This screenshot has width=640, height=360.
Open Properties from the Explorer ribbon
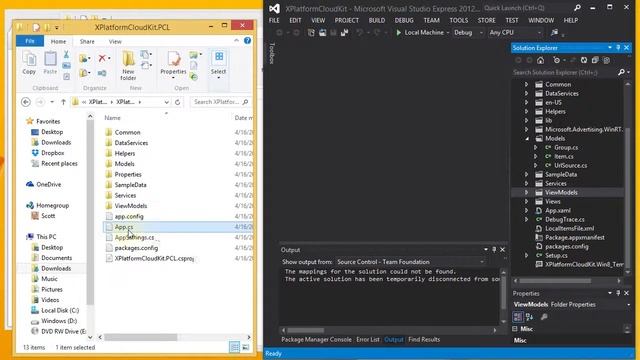coord(173,64)
